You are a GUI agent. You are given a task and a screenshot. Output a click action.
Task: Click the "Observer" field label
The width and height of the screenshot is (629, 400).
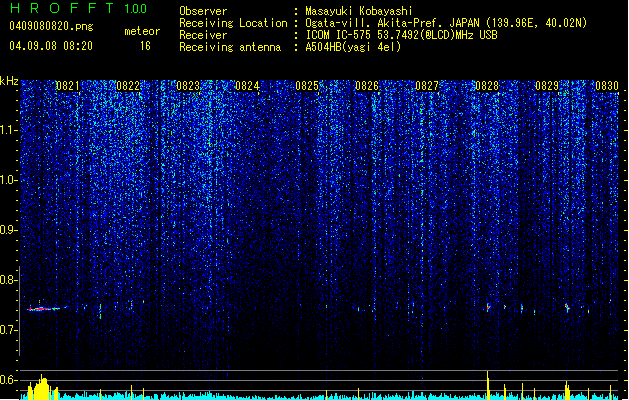click(x=203, y=11)
